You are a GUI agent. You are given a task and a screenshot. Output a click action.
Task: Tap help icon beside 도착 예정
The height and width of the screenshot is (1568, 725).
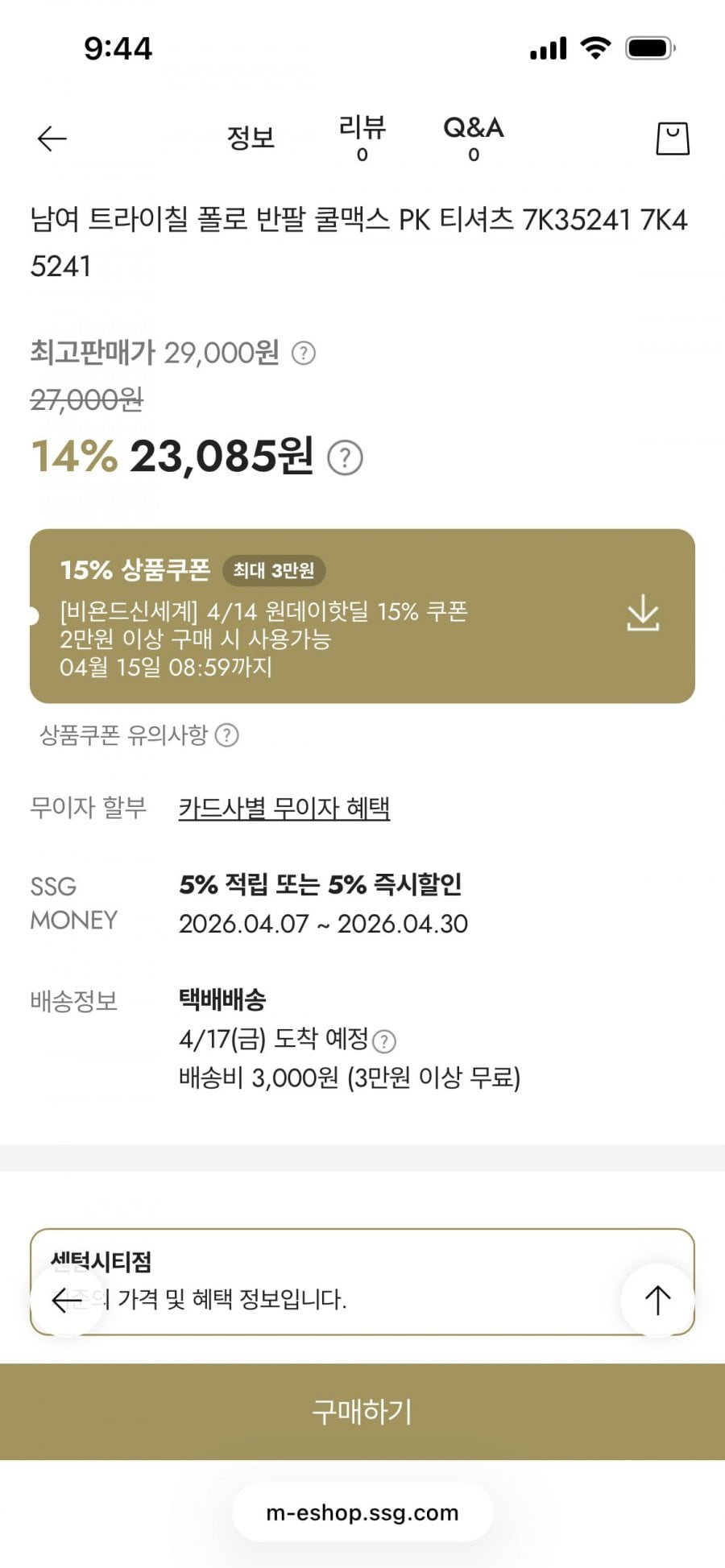click(x=385, y=1041)
